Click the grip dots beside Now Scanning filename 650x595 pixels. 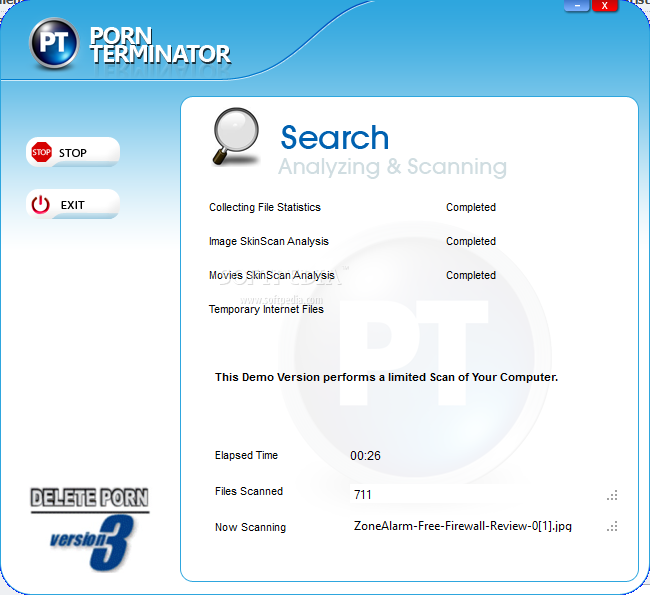pos(612,527)
